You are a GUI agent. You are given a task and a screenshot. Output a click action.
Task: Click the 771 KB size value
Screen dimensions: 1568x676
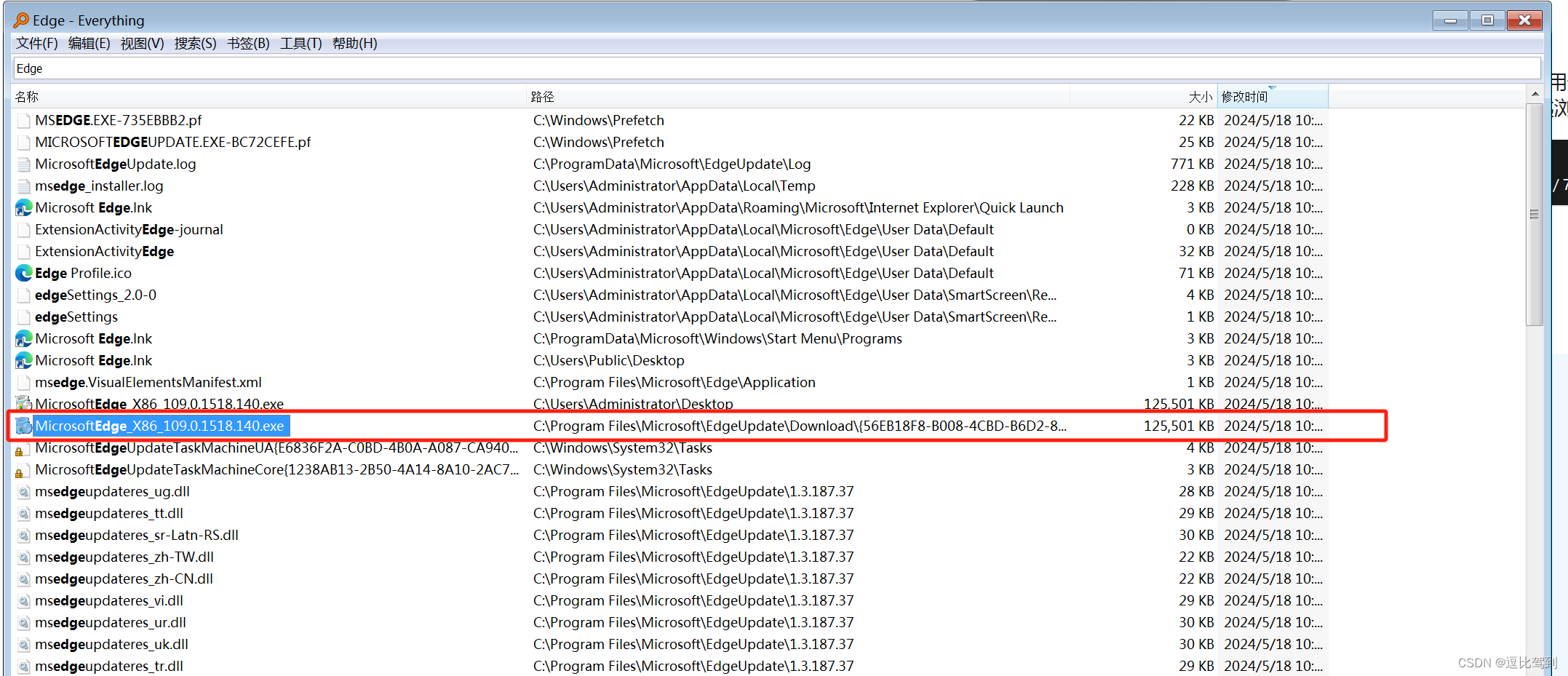click(x=1192, y=164)
